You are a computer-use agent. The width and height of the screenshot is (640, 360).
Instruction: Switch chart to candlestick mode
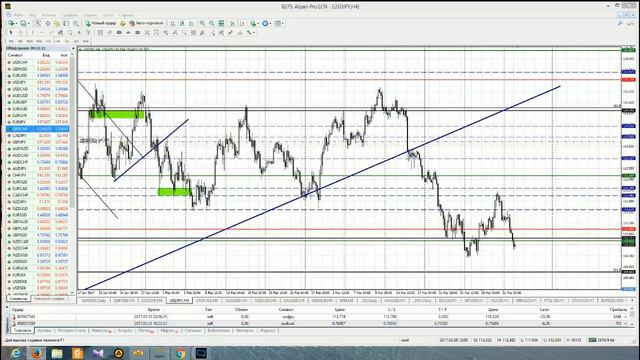click(182, 23)
